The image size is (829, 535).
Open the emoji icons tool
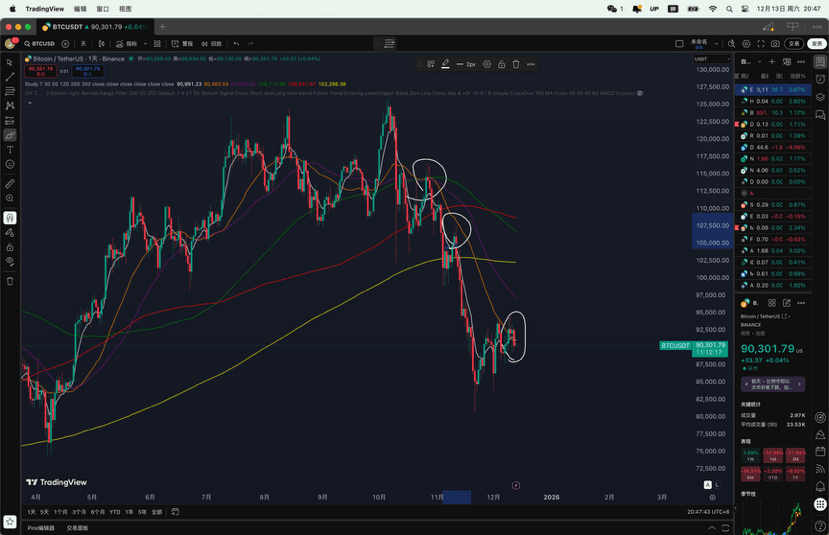pos(10,164)
